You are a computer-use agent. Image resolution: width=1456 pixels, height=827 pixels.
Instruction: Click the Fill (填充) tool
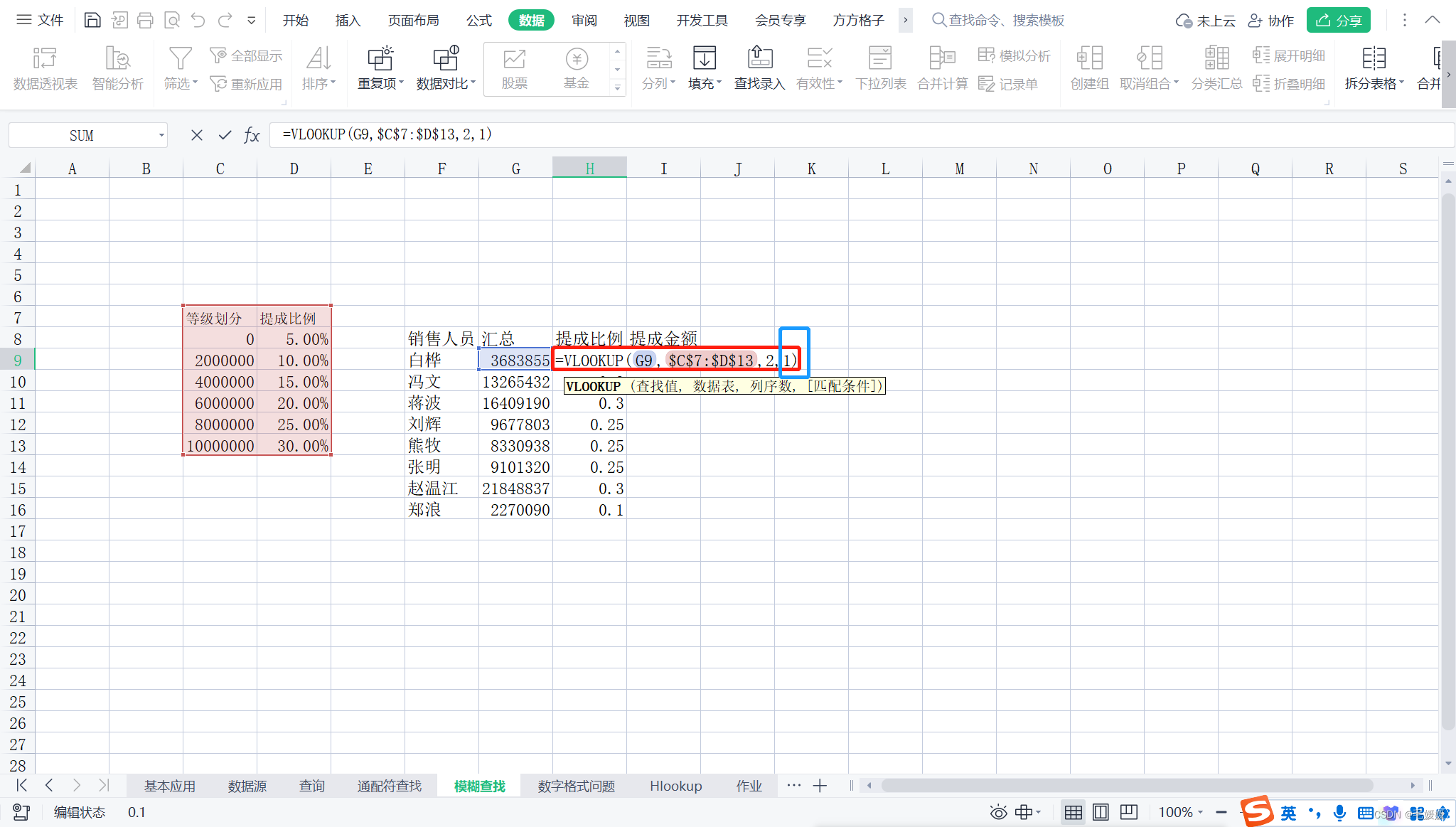click(x=705, y=68)
